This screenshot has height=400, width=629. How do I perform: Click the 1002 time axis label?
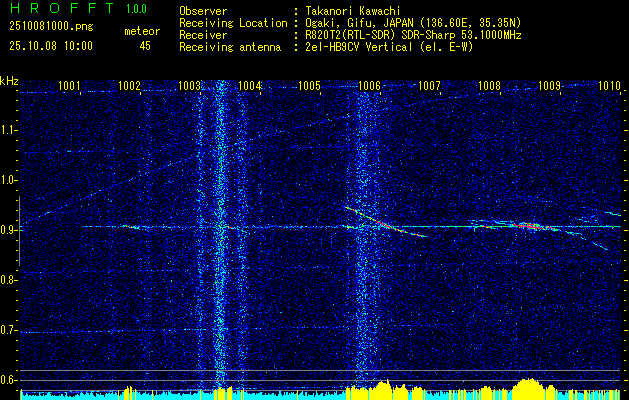tap(129, 85)
